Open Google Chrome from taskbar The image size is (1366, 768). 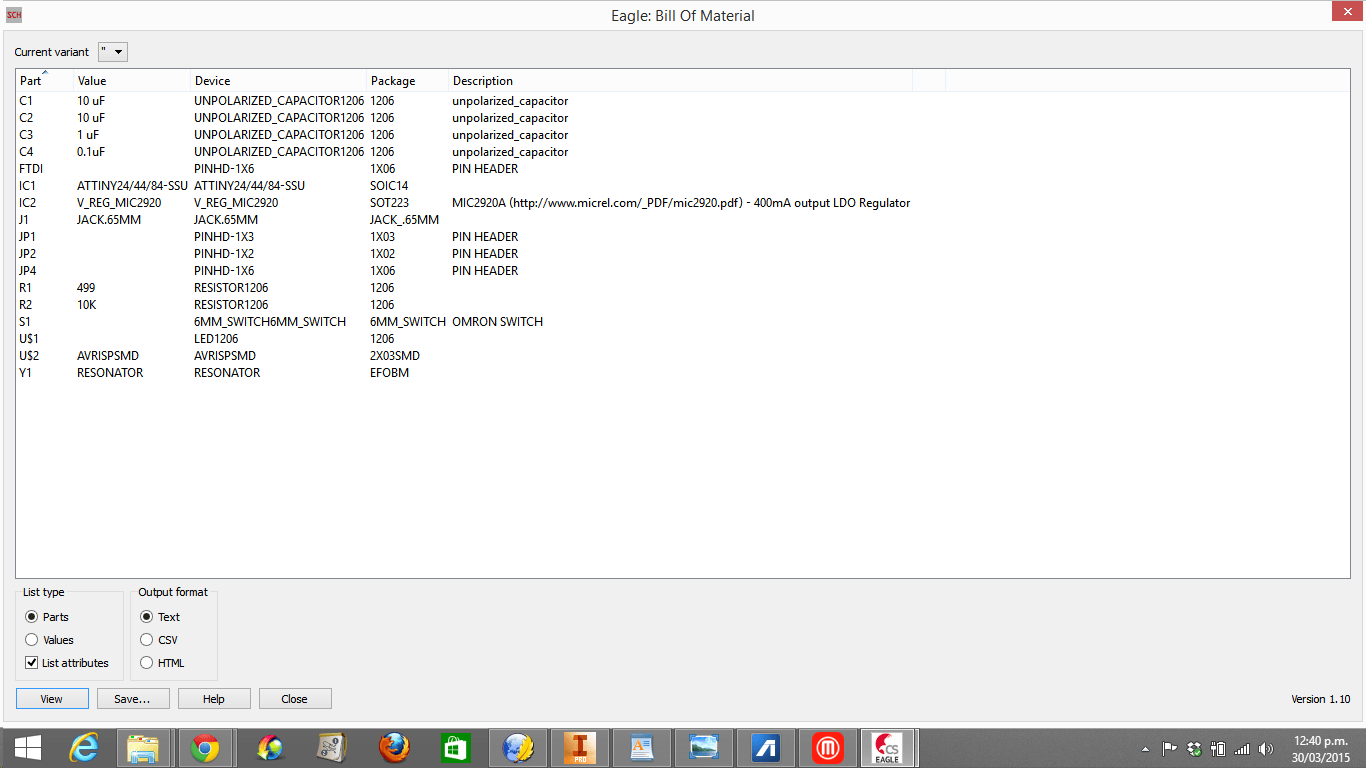click(x=206, y=748)
